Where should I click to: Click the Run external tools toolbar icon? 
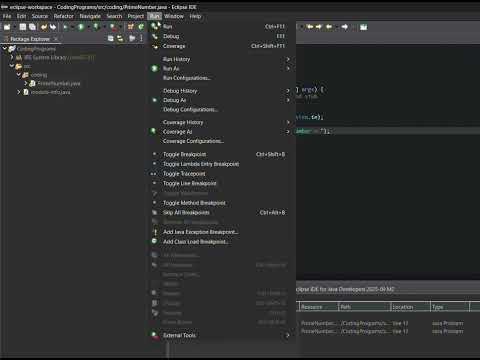click(x=113, y=27)
